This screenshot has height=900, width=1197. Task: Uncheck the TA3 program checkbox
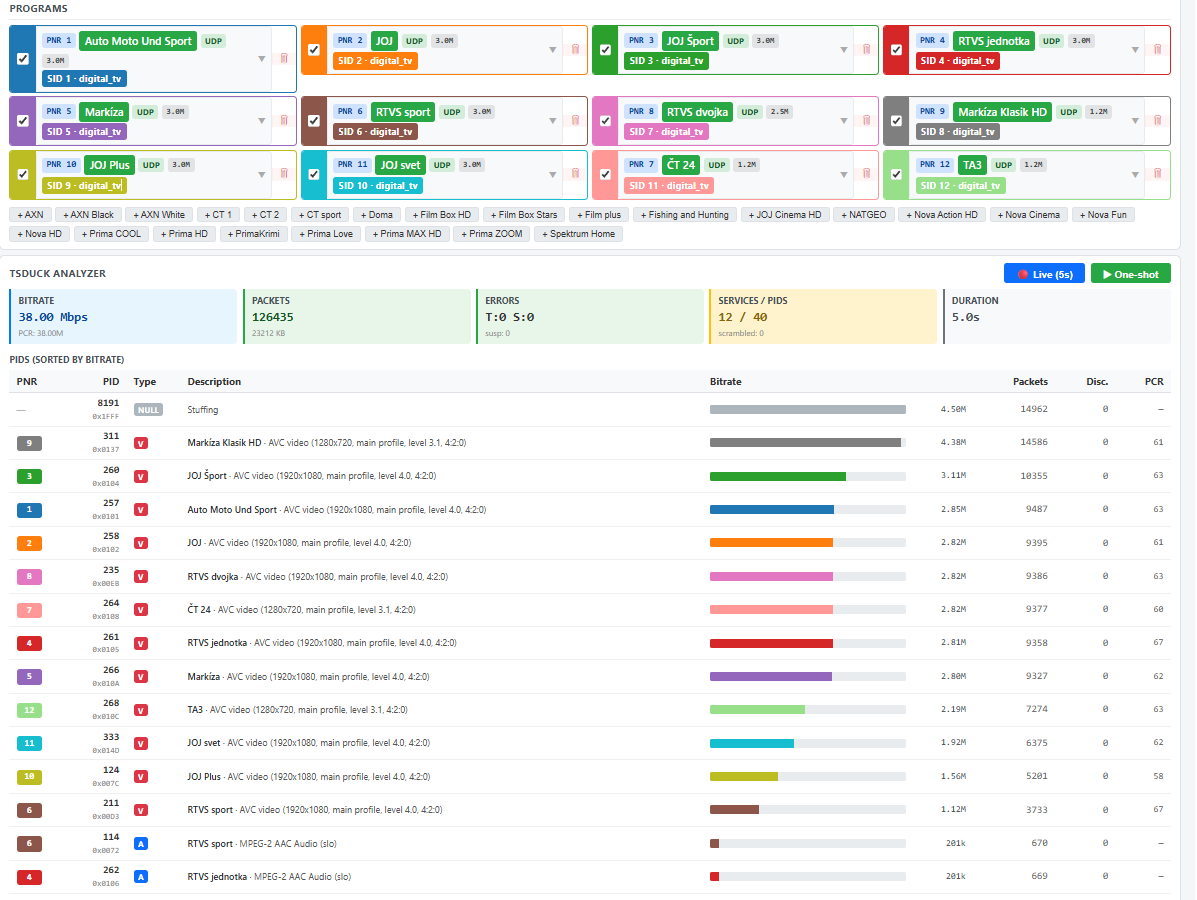(896, 174)
